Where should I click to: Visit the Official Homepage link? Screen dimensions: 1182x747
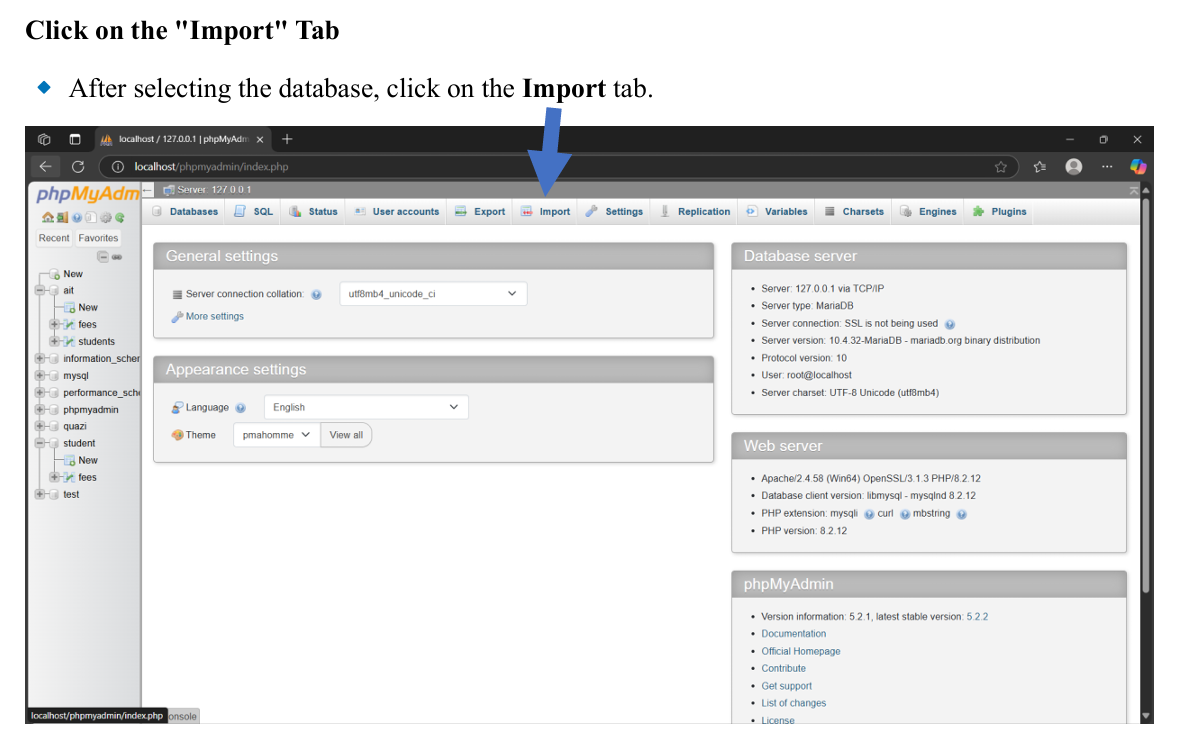click(x=801, y=651)
